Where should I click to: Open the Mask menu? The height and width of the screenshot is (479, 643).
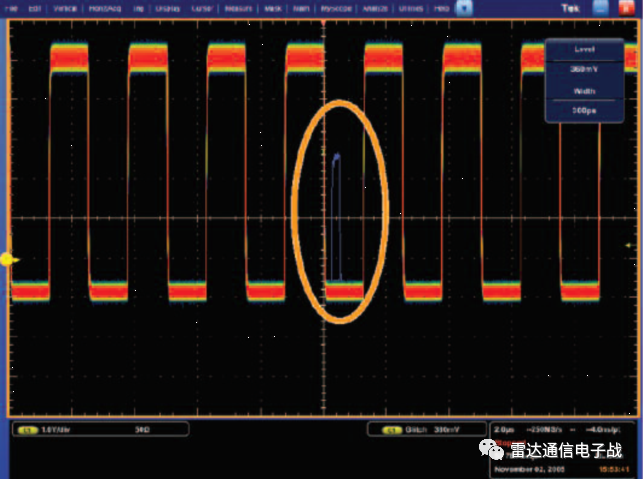coord(273,8)
